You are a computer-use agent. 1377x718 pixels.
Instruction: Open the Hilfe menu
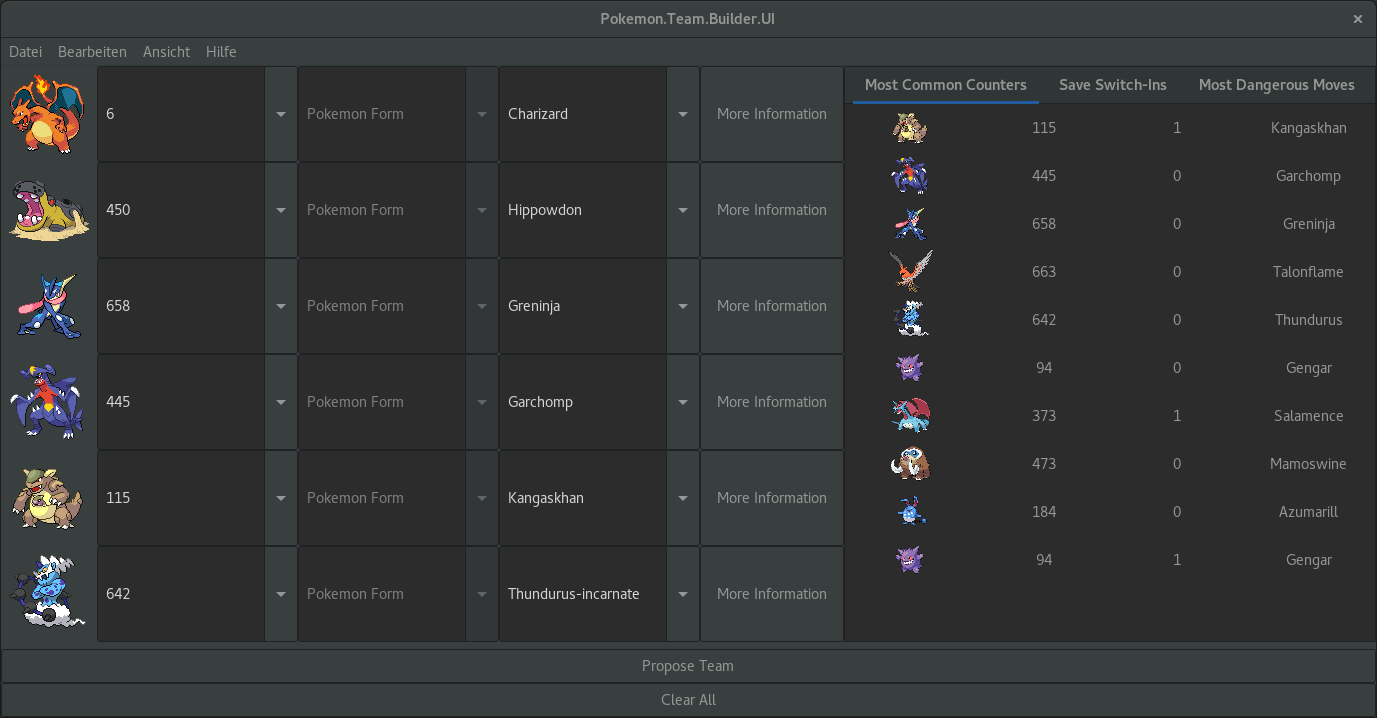point(221,52)
